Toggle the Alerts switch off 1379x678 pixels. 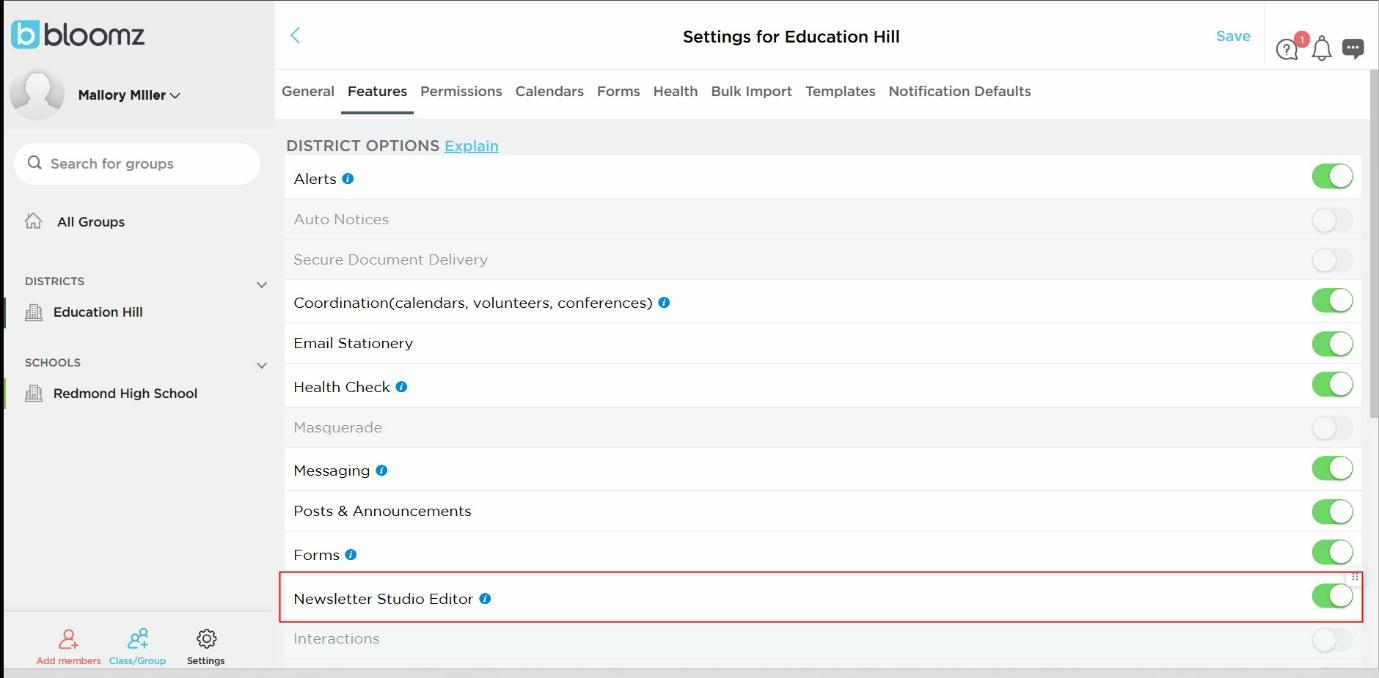pyautogui.click(x=1332, y=177)
